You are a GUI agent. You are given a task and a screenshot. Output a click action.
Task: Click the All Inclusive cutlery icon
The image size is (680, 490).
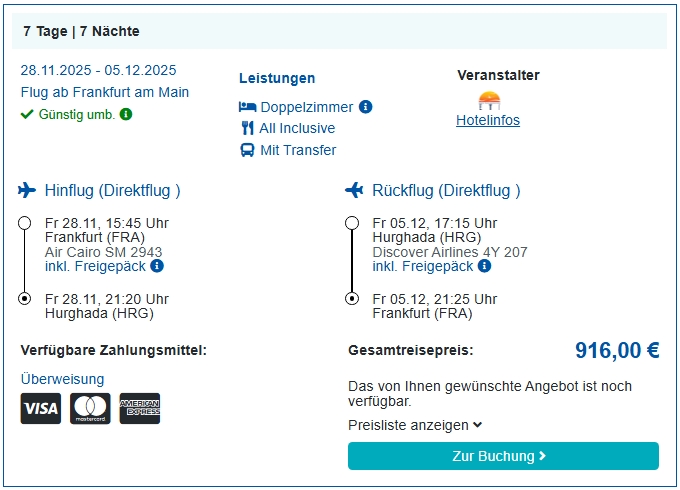click(x=248, y=128)
